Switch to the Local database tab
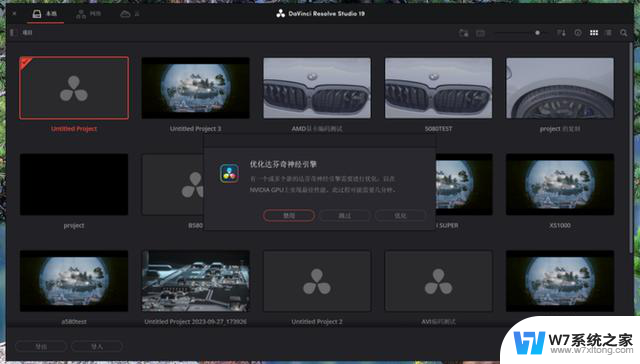 coord(44,14)
